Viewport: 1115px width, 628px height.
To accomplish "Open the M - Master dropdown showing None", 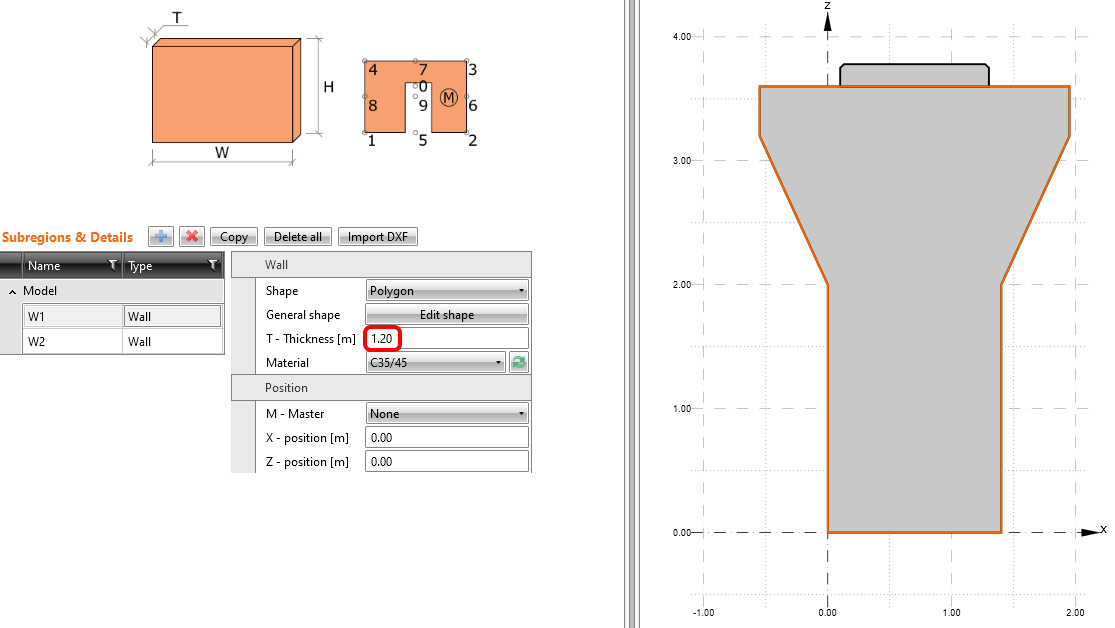I will [446, 412].
